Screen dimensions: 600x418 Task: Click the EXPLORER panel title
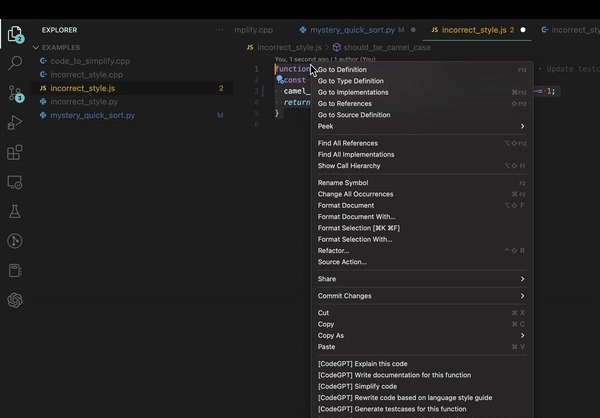pos(59,30)
